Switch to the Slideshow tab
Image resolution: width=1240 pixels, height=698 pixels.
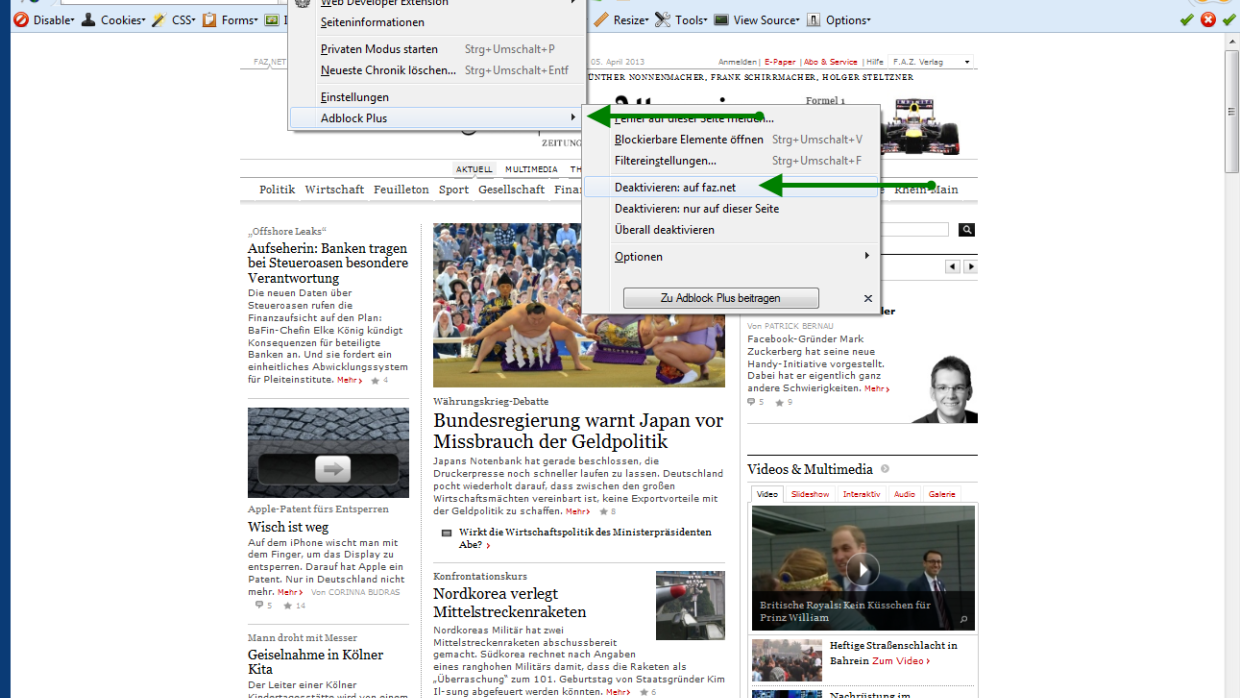point(810,494)
